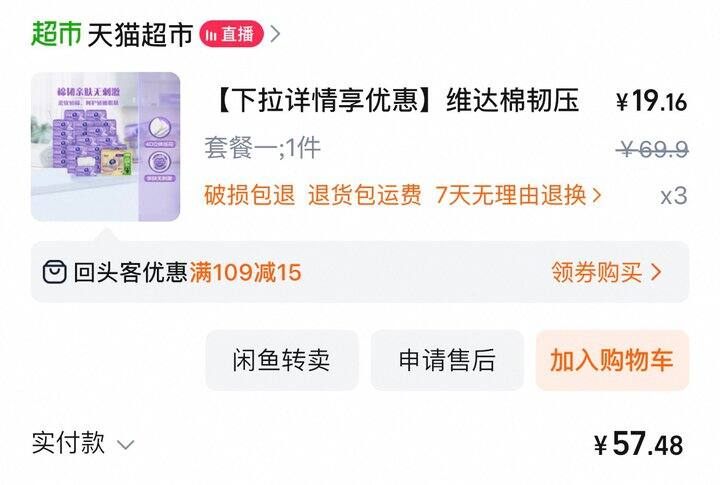Click the shopping bag icon beside 回头客优惠
Image resolution: width=720 pixels, height=485 pixels.
click(55, 272)
